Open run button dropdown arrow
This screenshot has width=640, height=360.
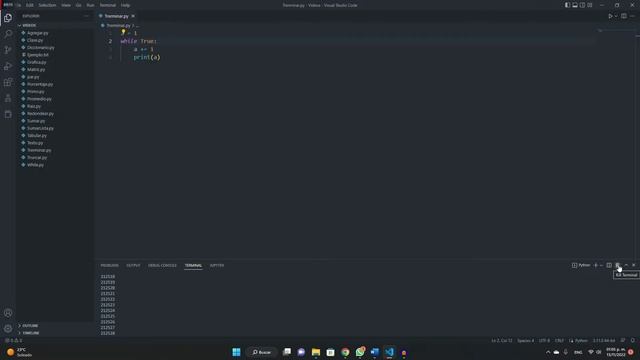pos(616,16)
